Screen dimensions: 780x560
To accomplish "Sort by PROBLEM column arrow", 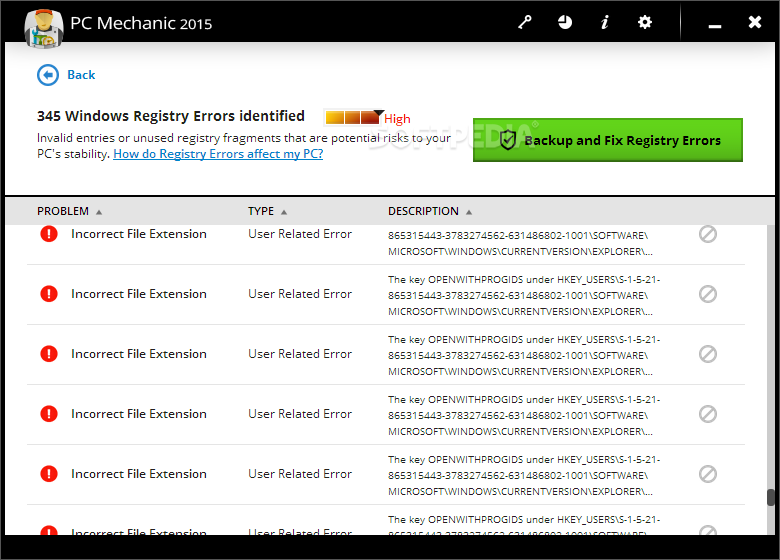I will [99, 212].
